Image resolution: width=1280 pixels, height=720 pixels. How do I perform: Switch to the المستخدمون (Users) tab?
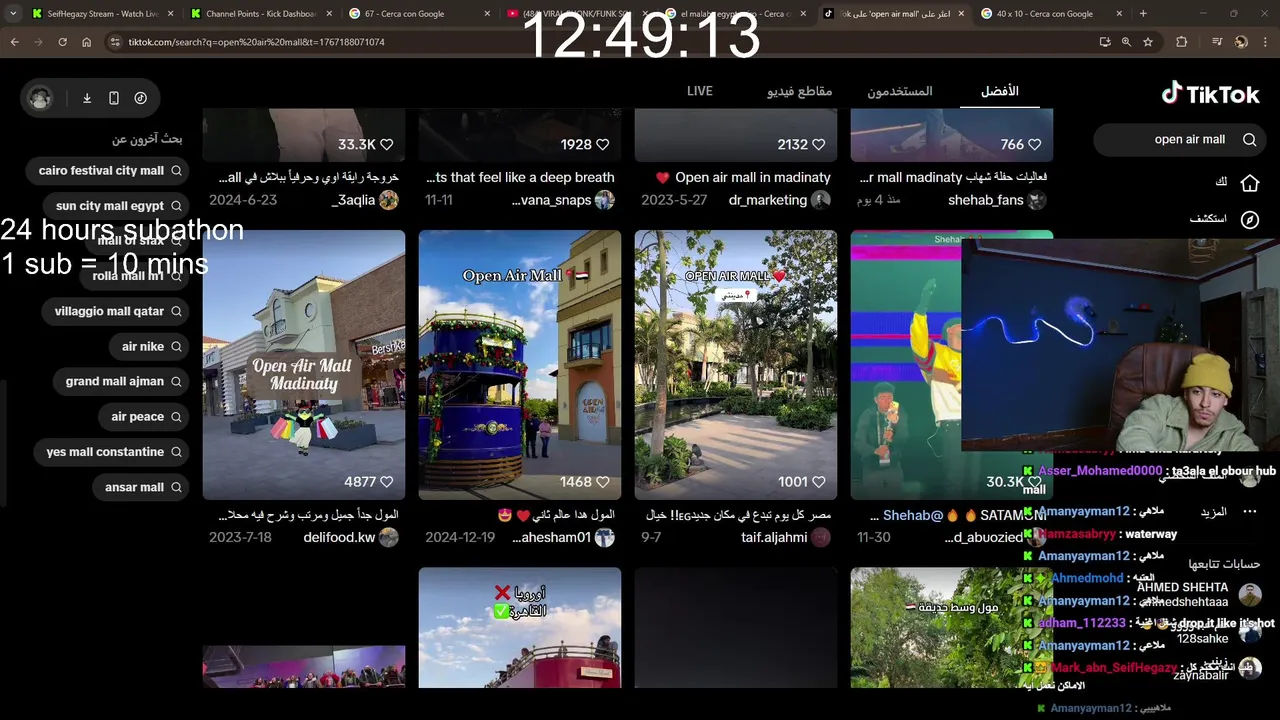[900, 91]
